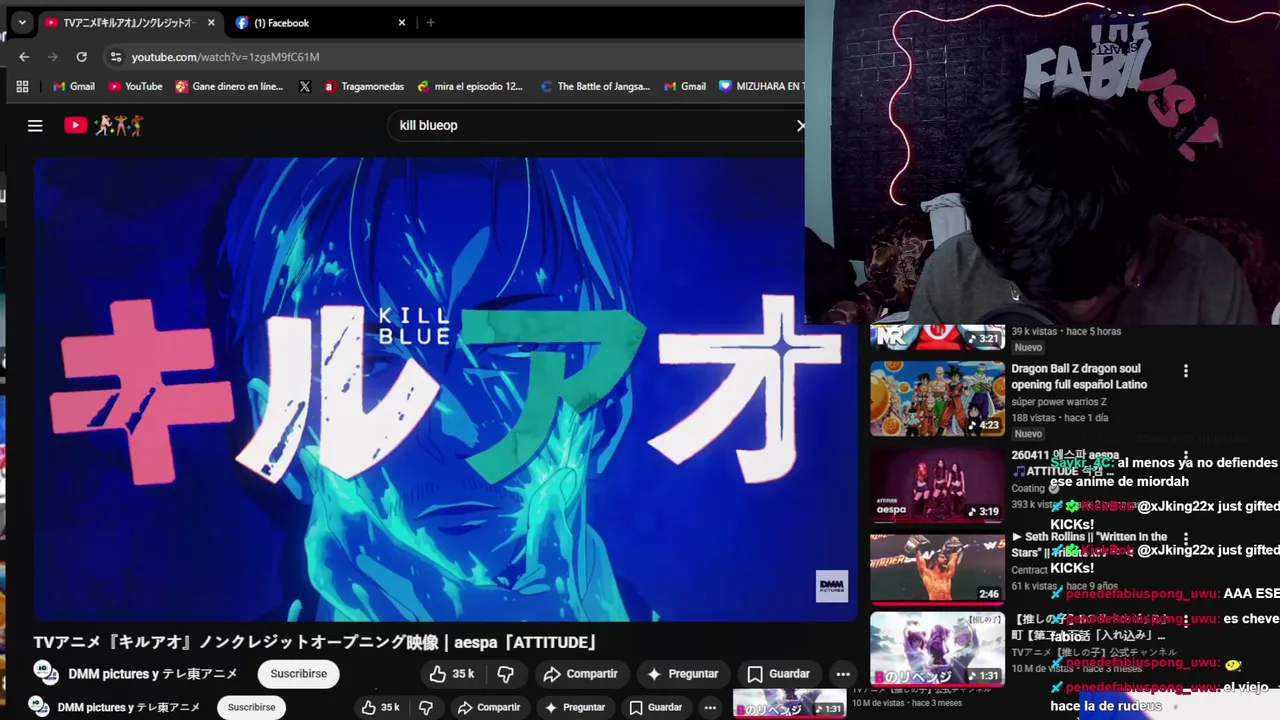Open the aespa ATTITUDE 3:19 thumbnail
The height and width of the screenshot is (720, 1280).
tap(937, 485)
